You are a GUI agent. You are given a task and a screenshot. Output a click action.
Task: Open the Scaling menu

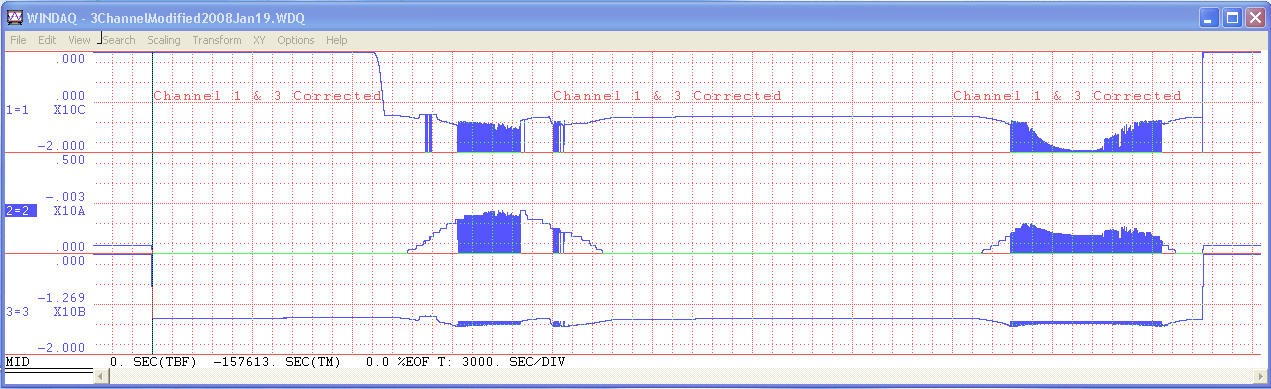[x=163, y=40]
